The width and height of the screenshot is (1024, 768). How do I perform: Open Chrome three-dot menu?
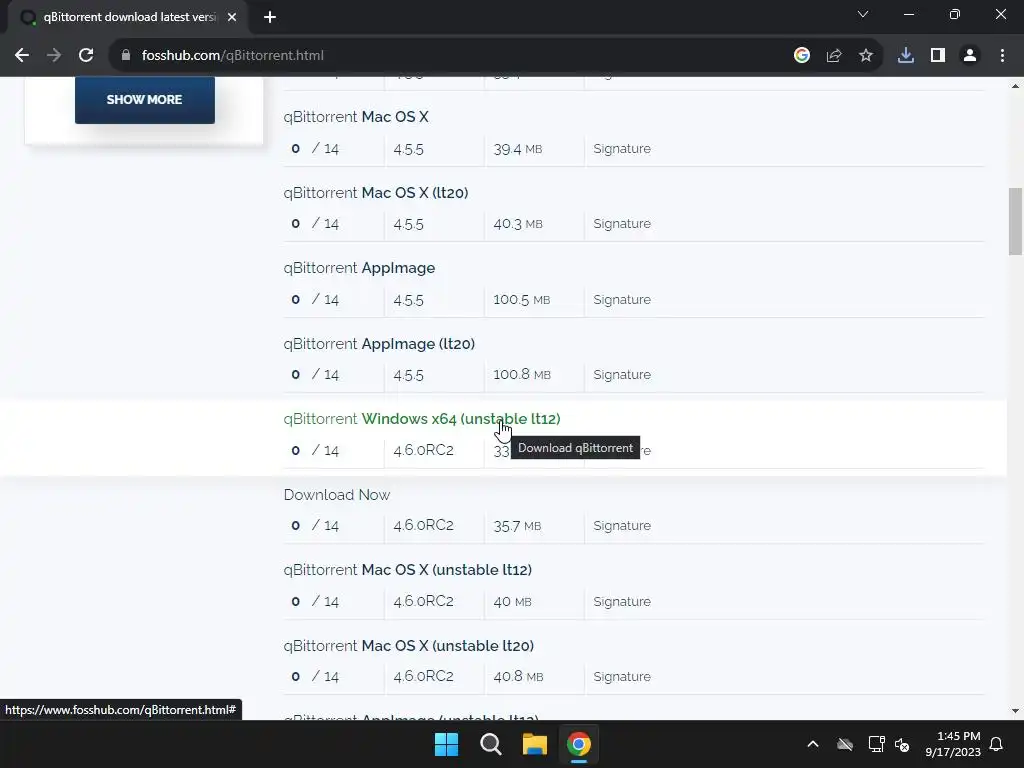tap(1002, 56)
